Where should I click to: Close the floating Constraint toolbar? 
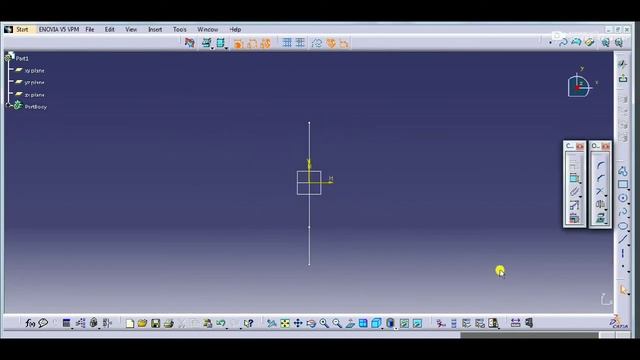point(580,146)
